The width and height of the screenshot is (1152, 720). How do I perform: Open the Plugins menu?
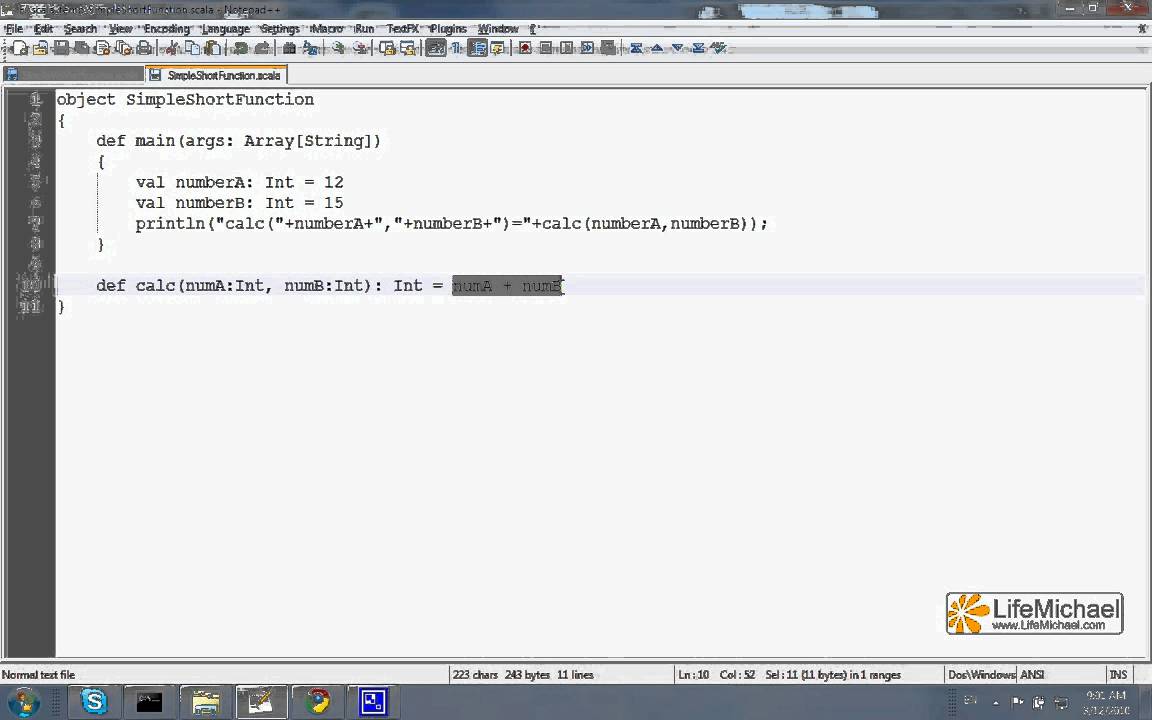(448, 29)
